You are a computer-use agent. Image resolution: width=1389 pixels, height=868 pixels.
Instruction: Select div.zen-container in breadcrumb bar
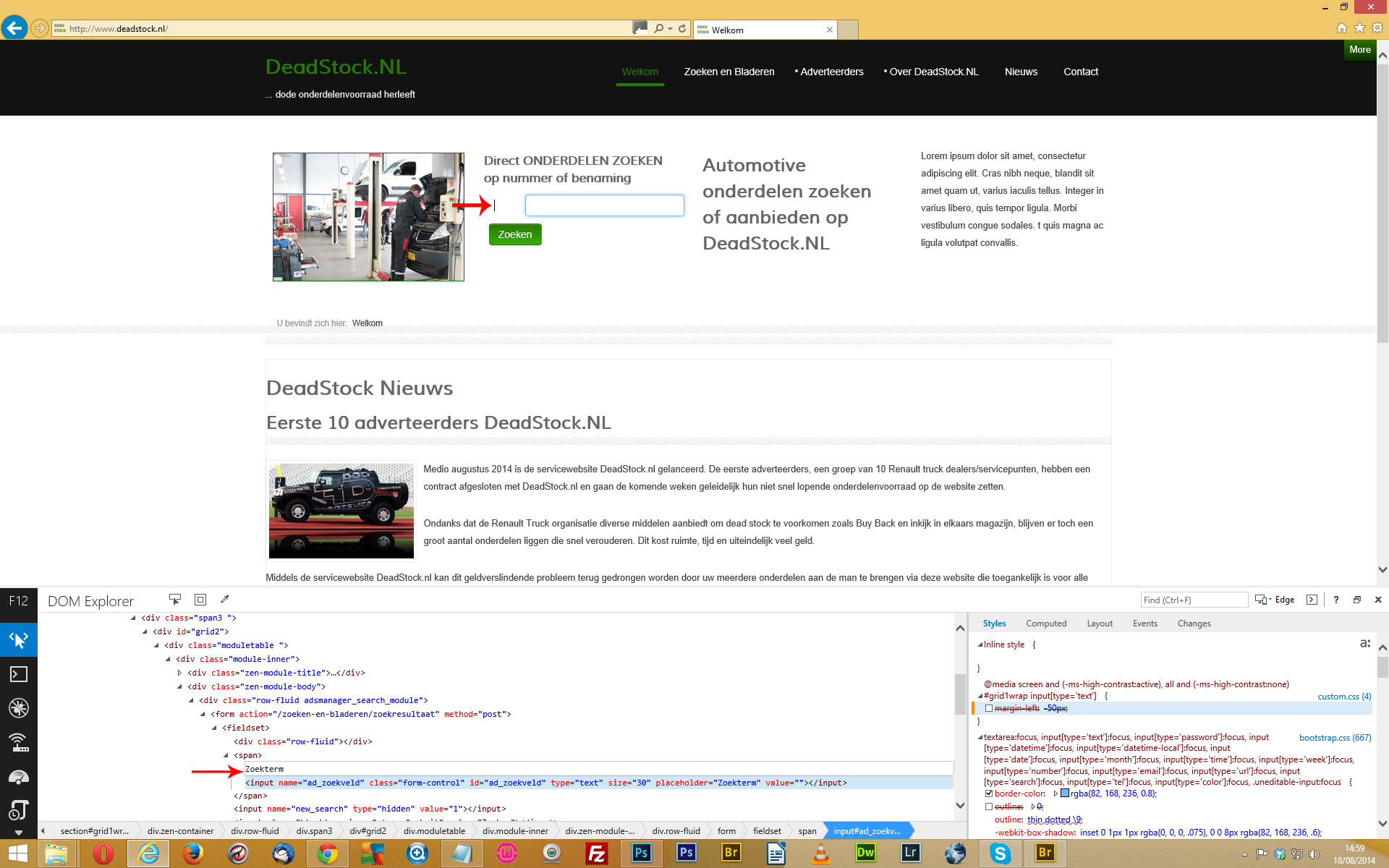(180, 831)
